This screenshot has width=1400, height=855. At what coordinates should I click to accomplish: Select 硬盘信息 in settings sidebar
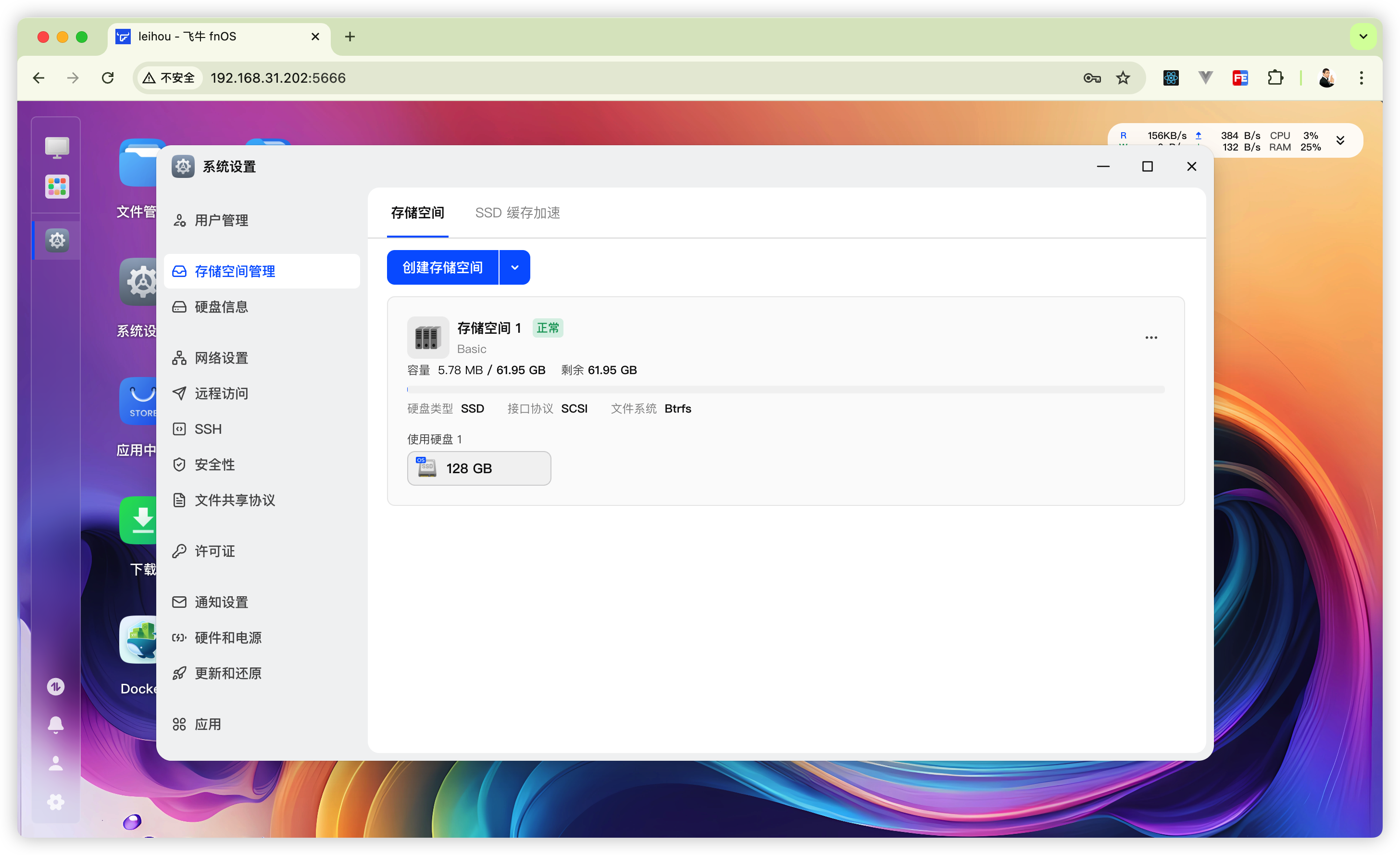(x=221, y=307)
